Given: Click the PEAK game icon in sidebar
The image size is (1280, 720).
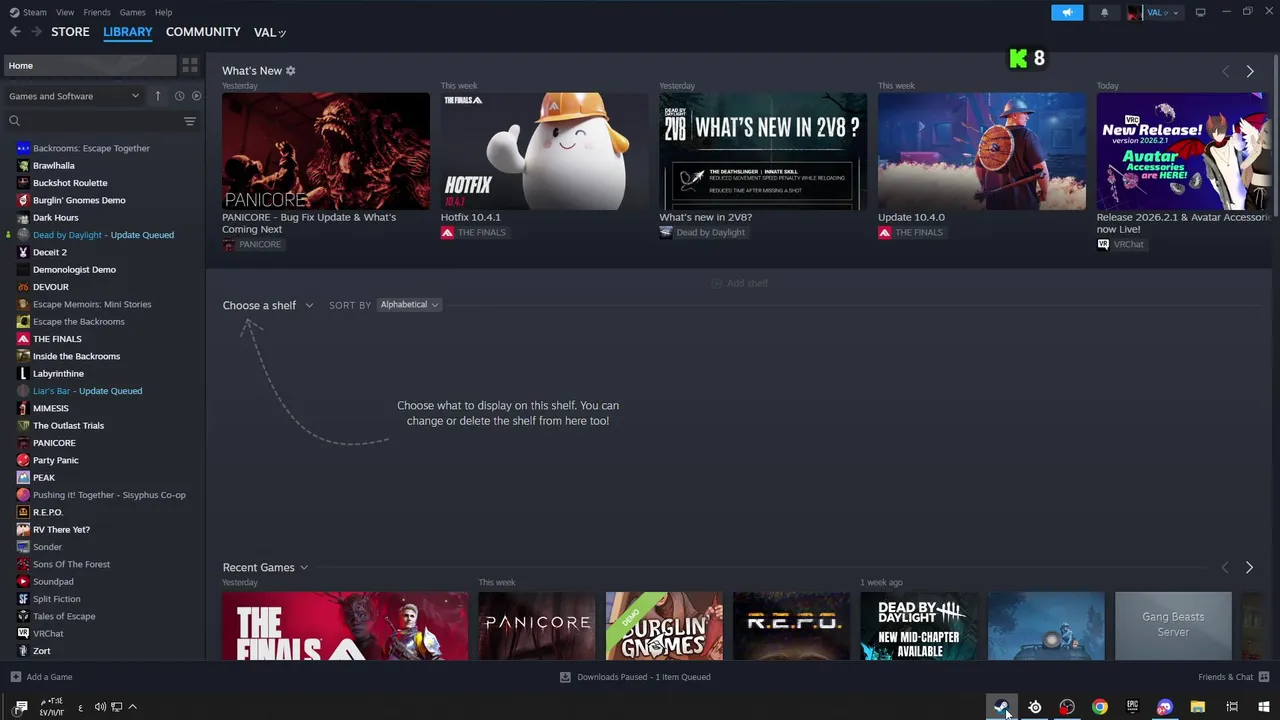Looking at the screenshot, I should coord(23,478).
